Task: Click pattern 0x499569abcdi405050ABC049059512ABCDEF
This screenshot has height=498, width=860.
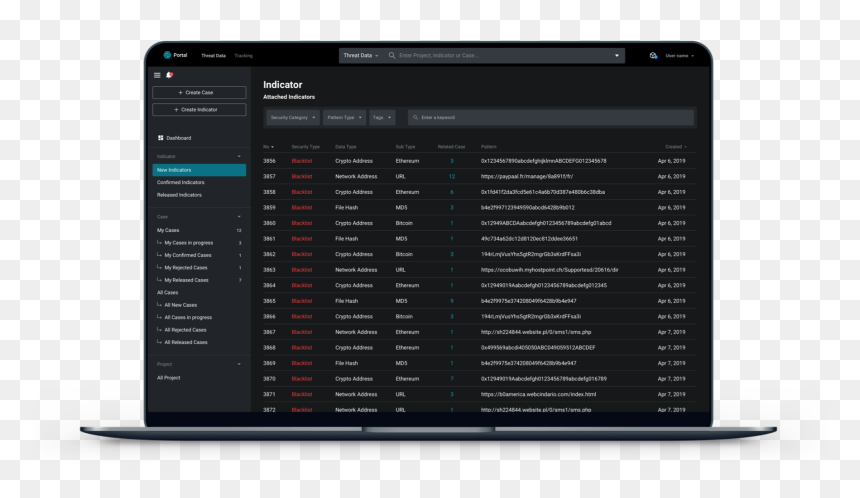Action: pos(538,348)
